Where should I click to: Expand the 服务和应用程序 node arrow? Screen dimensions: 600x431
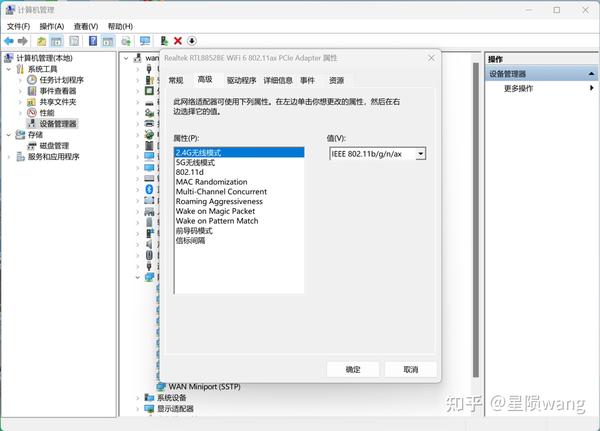click(x=9, y=157)
